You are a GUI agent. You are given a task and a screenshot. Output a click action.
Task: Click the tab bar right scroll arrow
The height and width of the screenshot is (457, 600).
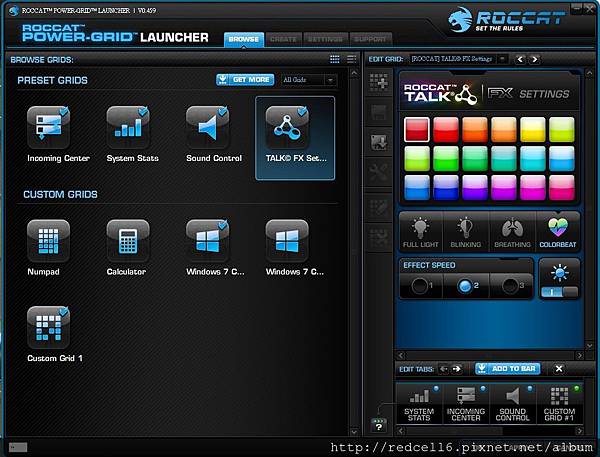(x=579, y=431)
